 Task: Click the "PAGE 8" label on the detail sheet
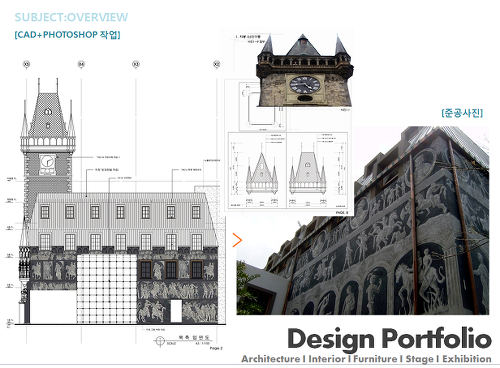(342, 212)
